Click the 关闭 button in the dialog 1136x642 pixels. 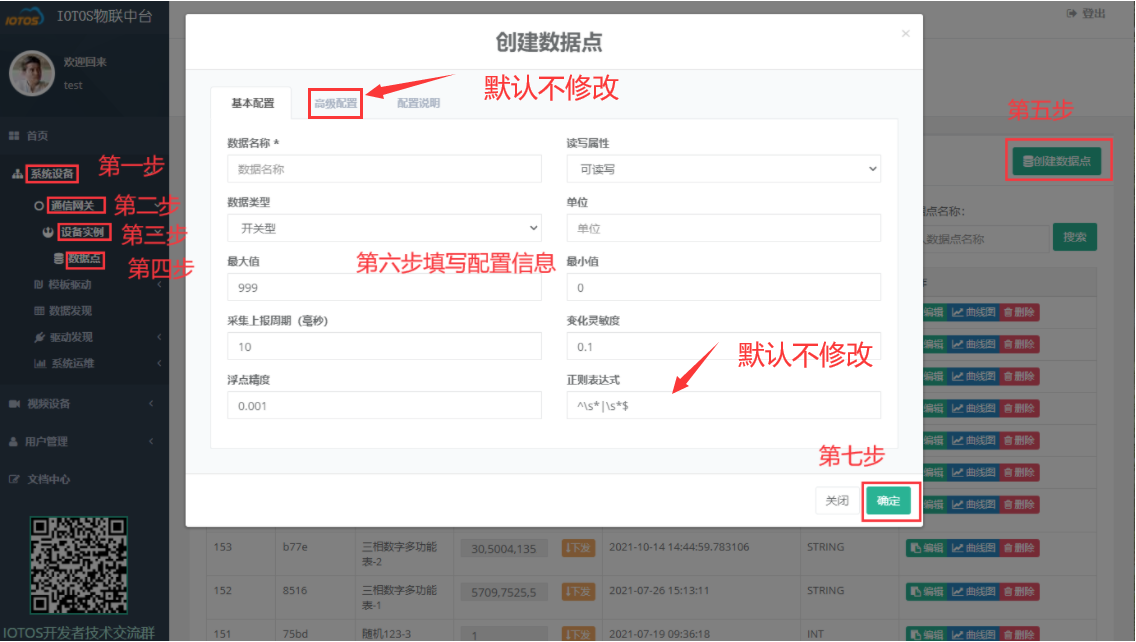tap(837, 500)
